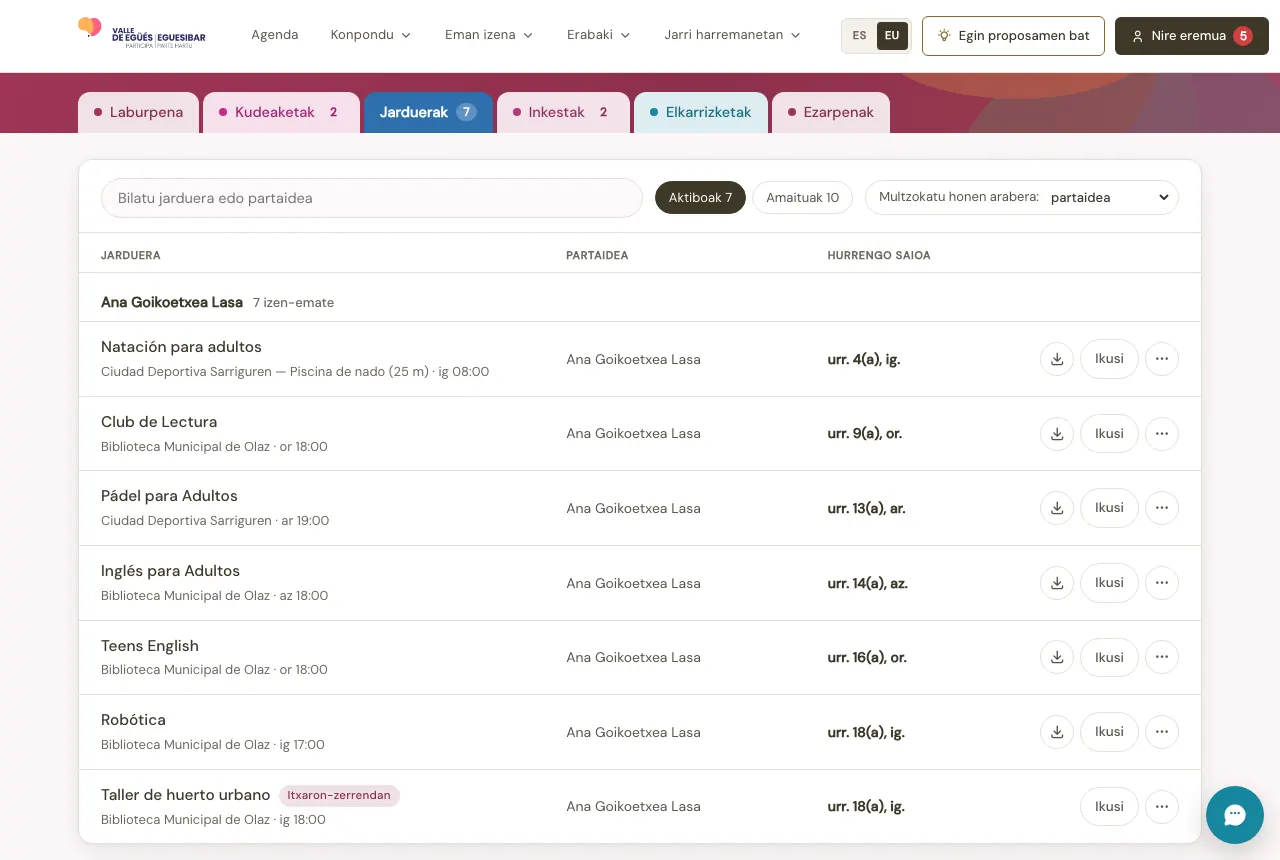Viewport: 1280px width, 860px height.
Task: Show Aktiboak 7 activities
Action: (x=700, y=198)
